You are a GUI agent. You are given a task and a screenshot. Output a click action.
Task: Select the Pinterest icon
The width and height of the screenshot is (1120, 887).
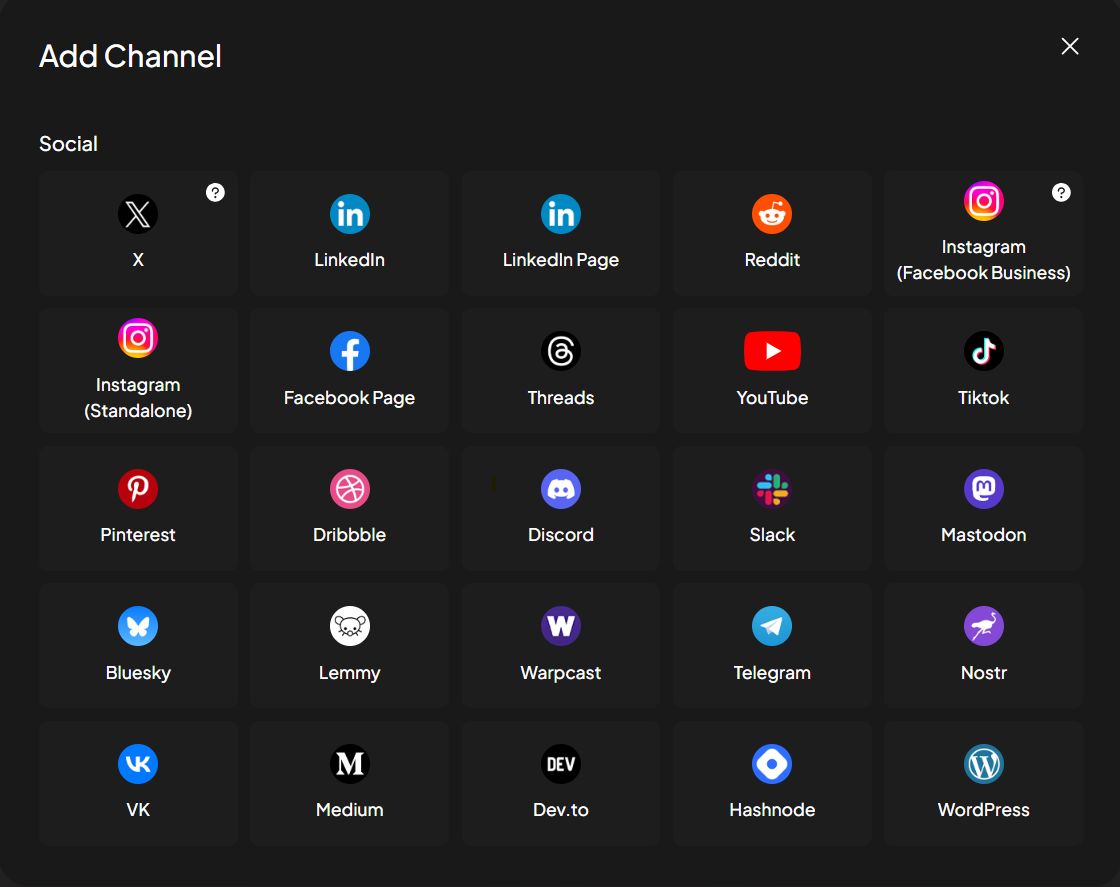138,489
